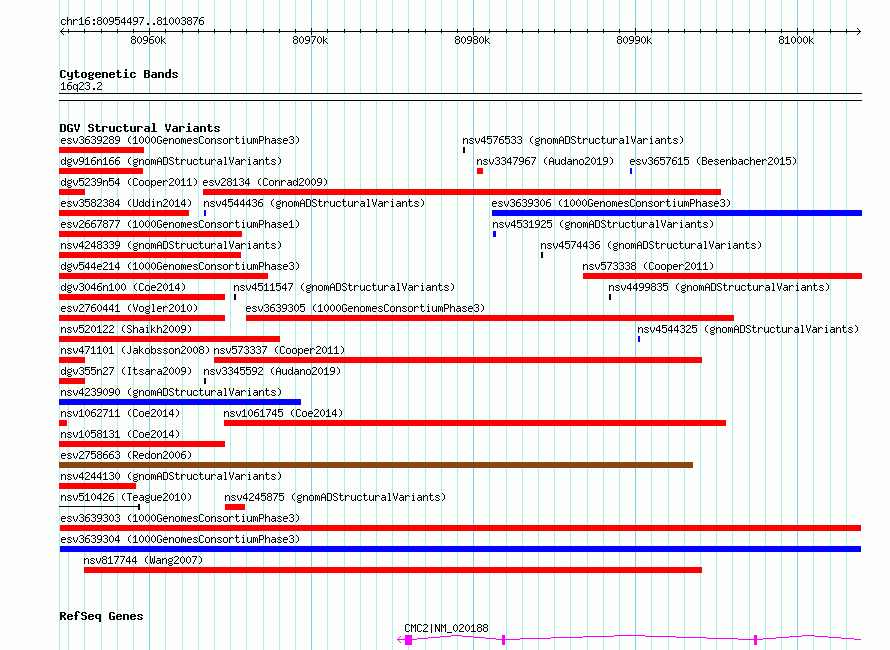Click nsv471101 (Jakobsson2008) label

tap(135, 350)
